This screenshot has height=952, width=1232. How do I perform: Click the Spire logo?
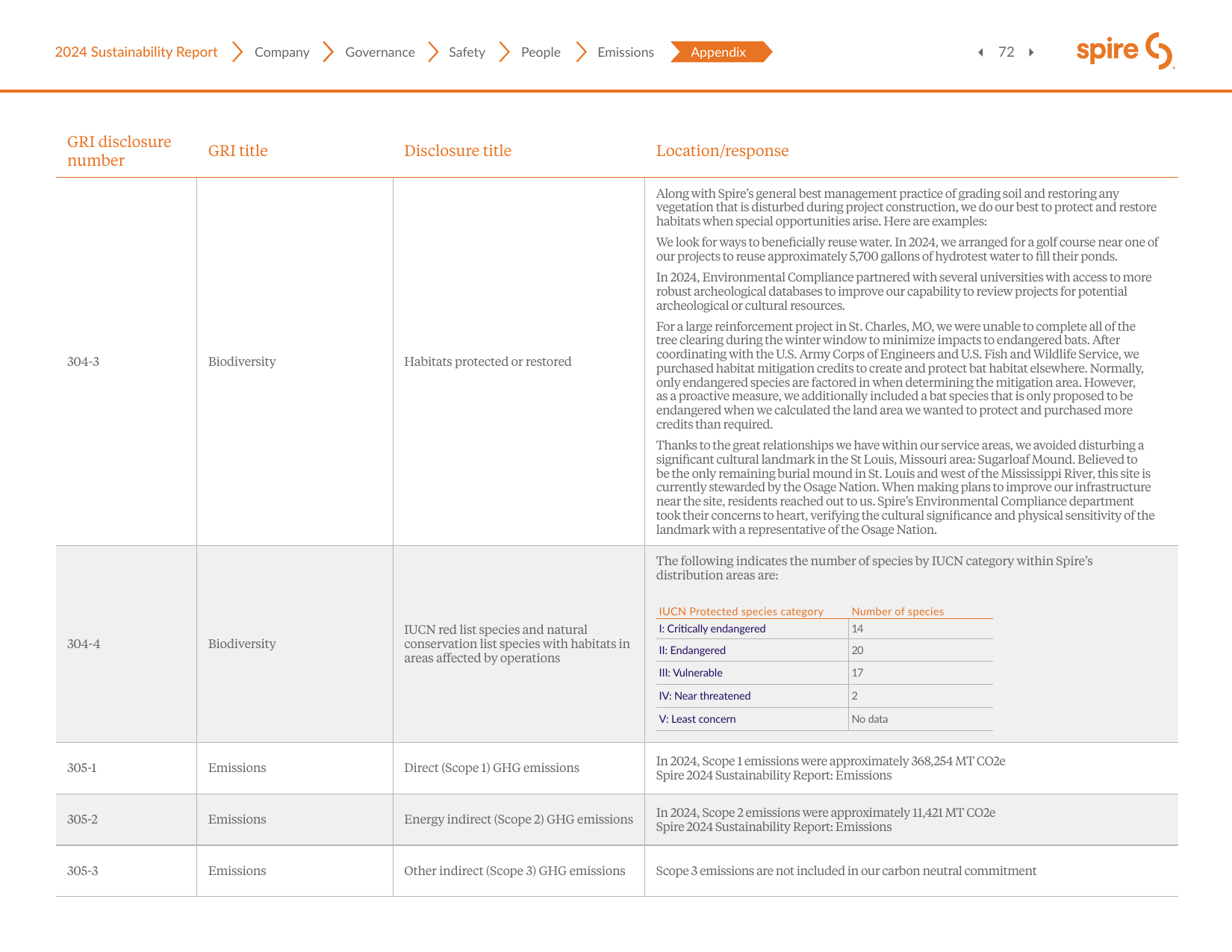(1125, 51)
